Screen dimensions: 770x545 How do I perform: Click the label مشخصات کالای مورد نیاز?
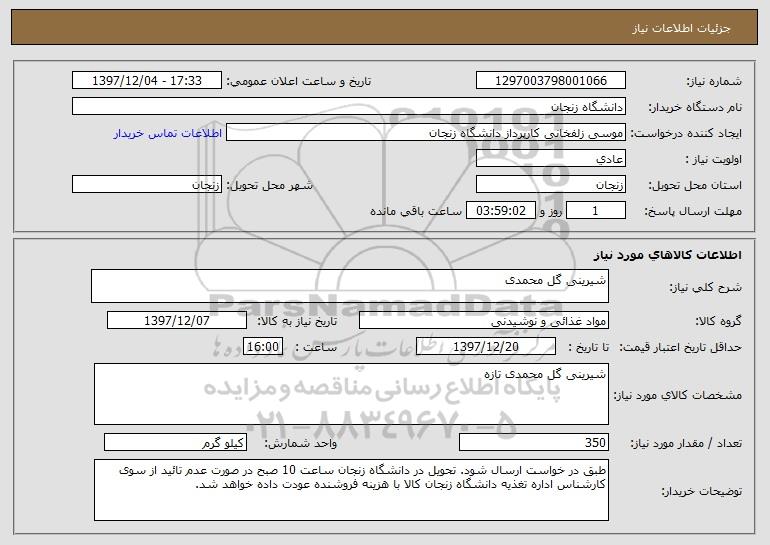678,395
